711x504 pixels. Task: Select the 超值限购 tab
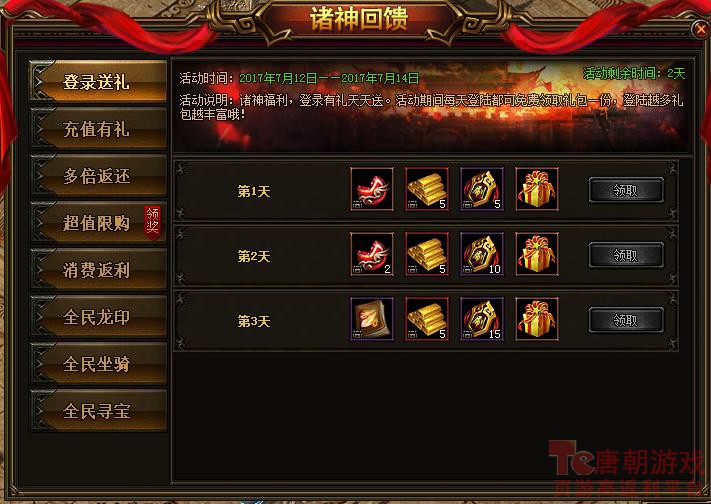[x=98, y=223]
